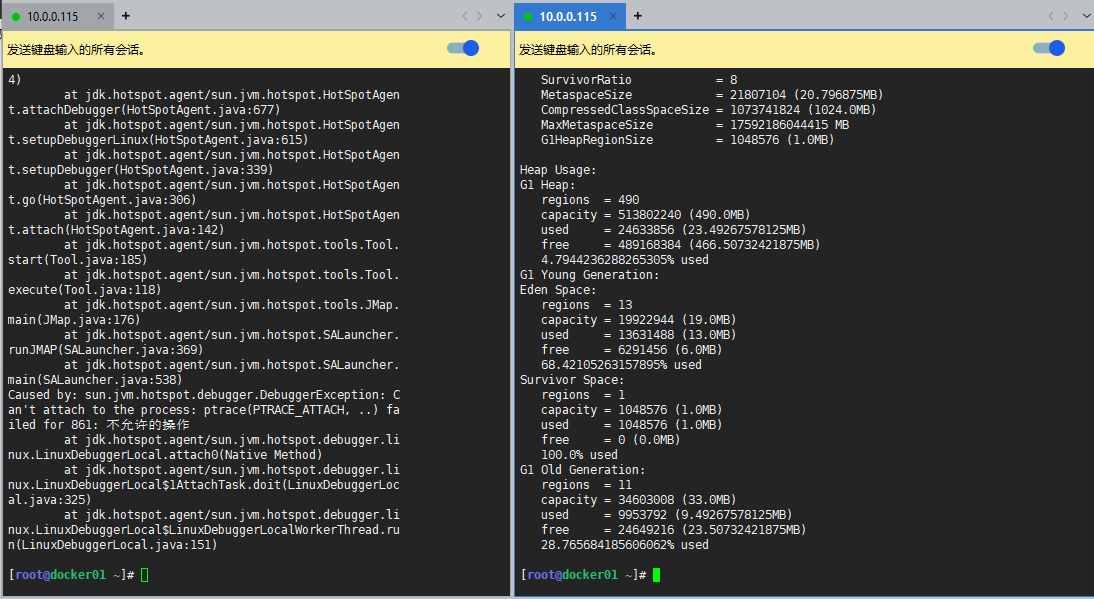1094x599 pixels.
Task: Click previous-tab arrow in the right pane
Action: (1048, 16)
